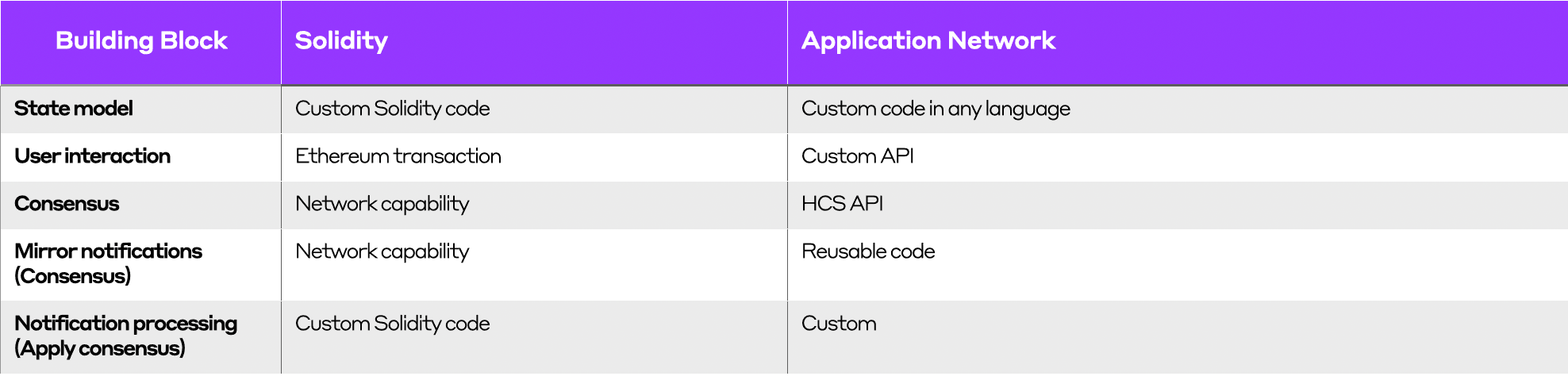Image resolution: width=1568 pixels, height=376 pixels.
Task: Select the Solidity column header
Action: point(341,40)
